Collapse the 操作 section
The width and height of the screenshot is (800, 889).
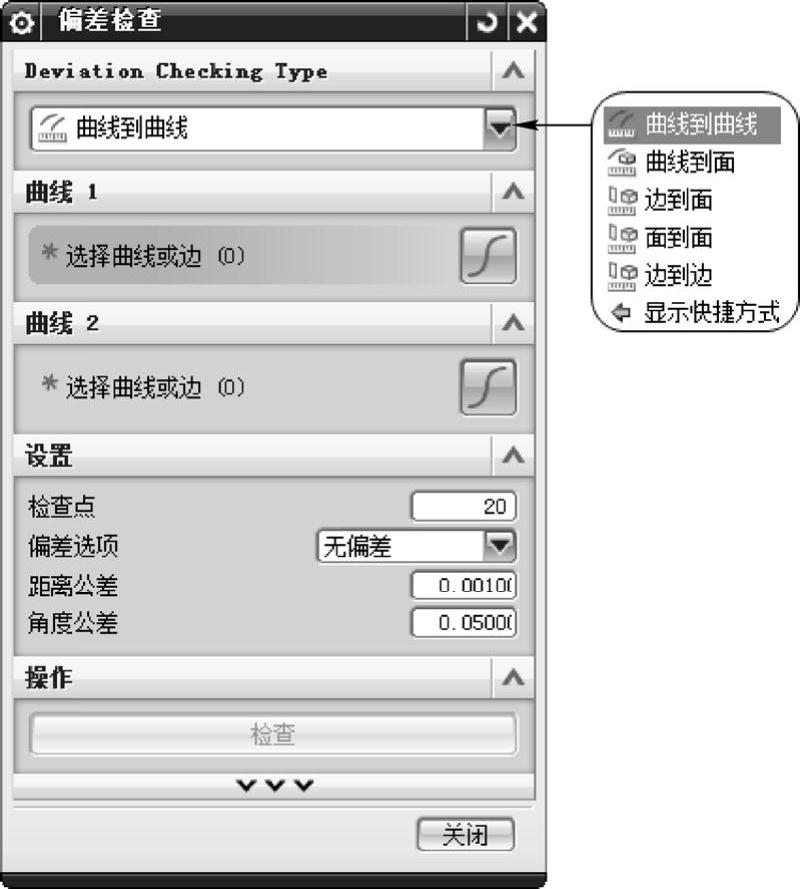513,678
